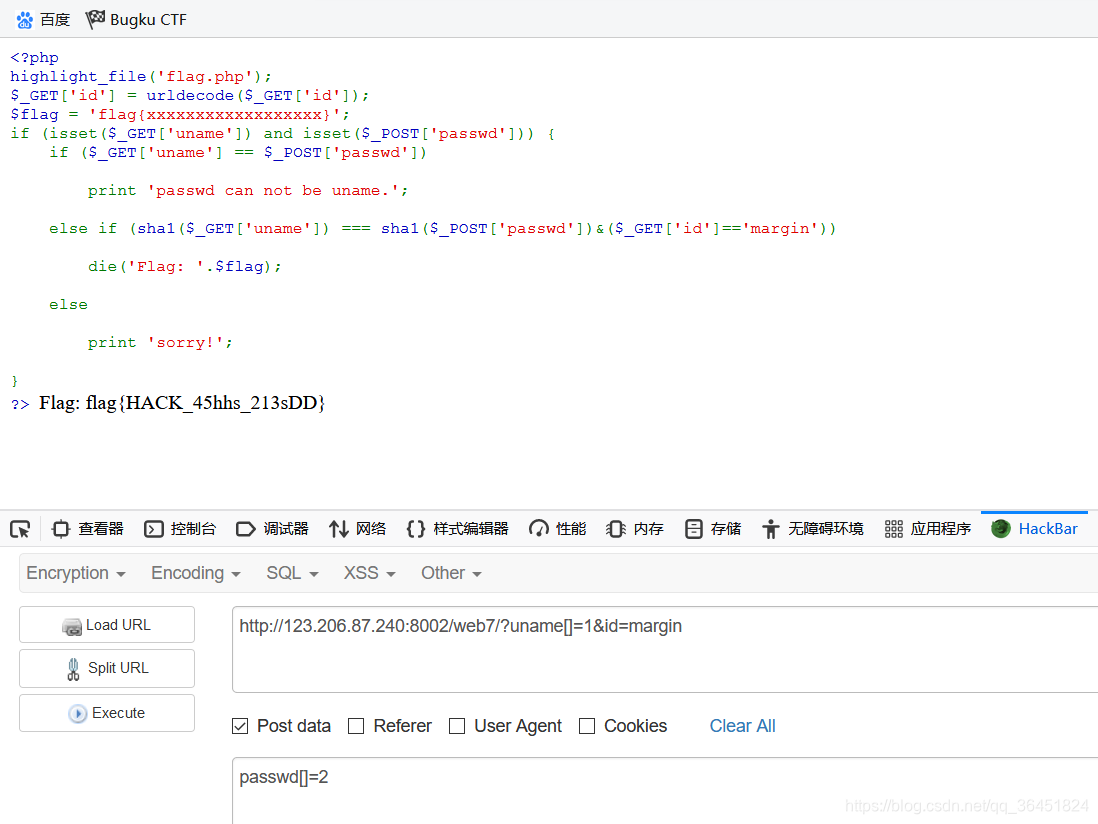Image resolution: width=1098 pixels, height=824 pixels.
Task: Open the Other dropdown menu
Action: tap(451, 573)
